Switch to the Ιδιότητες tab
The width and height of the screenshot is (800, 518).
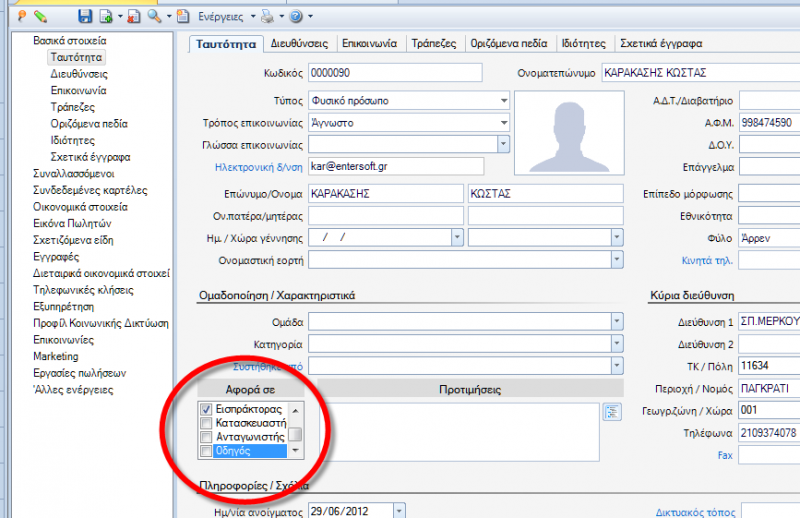point(583,44)
